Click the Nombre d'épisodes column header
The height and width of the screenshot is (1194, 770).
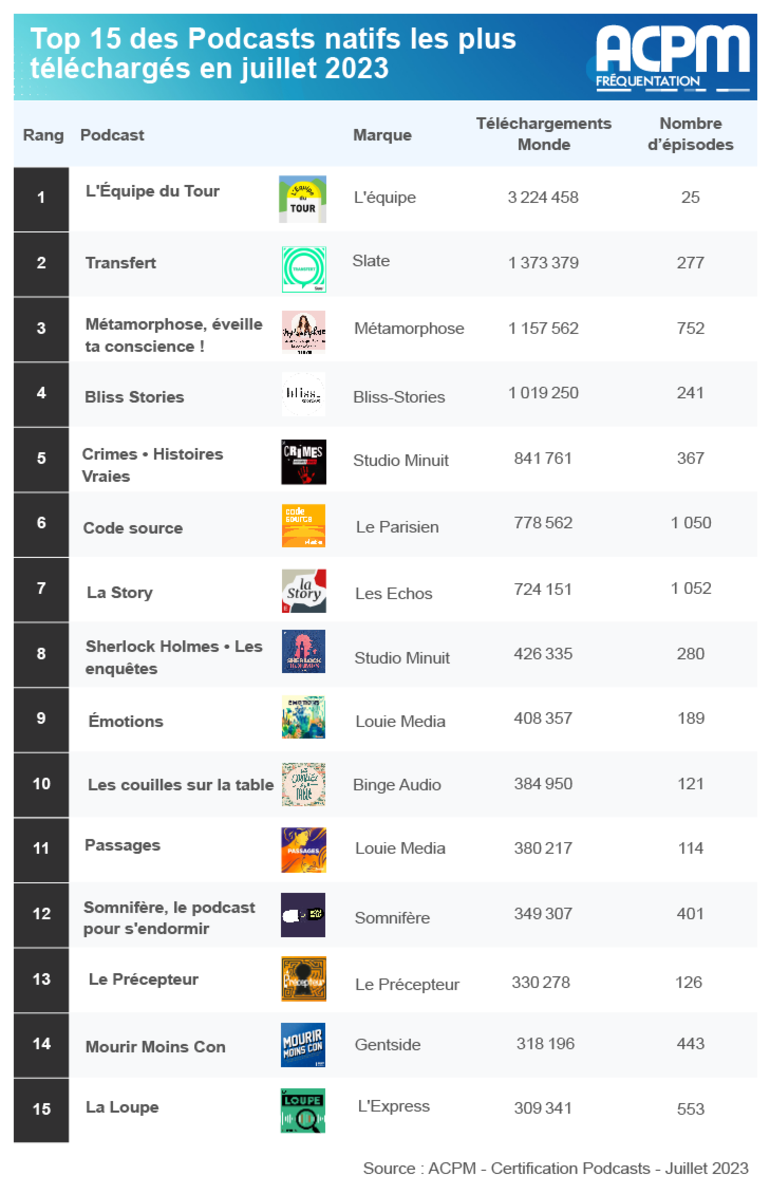(x=691, y=134)
